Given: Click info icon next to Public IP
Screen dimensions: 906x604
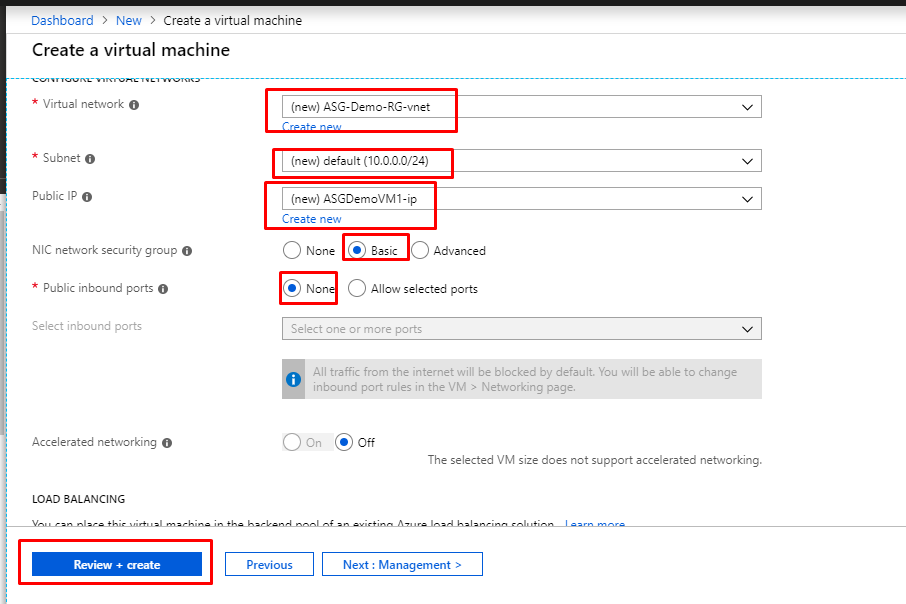Looking at the screenshot, I should click(87, 198).
